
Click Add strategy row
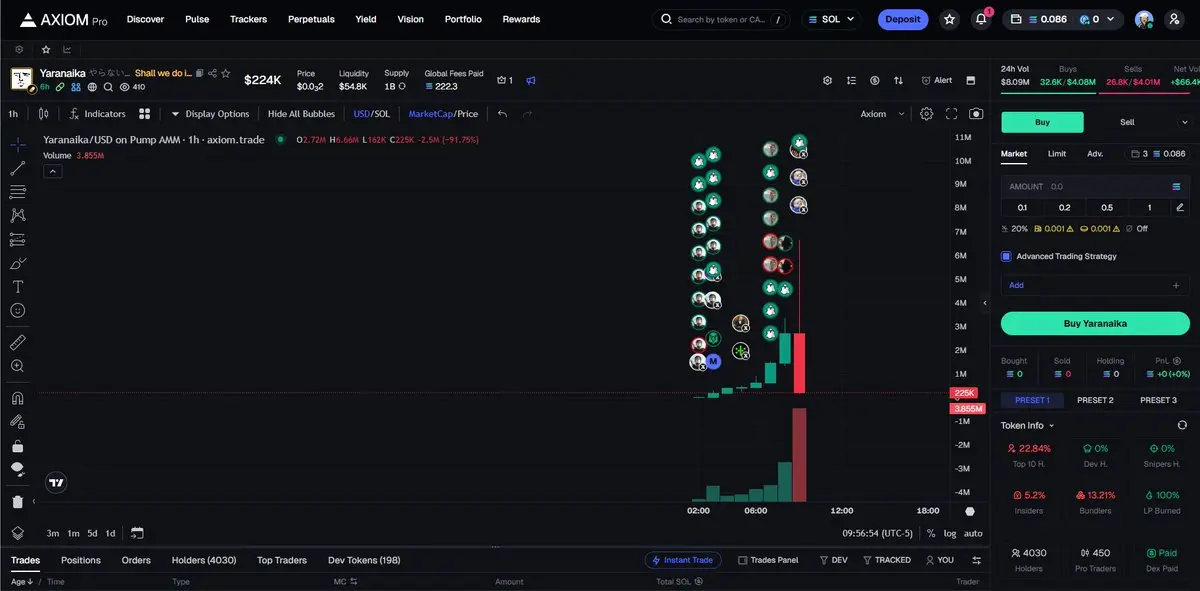point(1096,285)
